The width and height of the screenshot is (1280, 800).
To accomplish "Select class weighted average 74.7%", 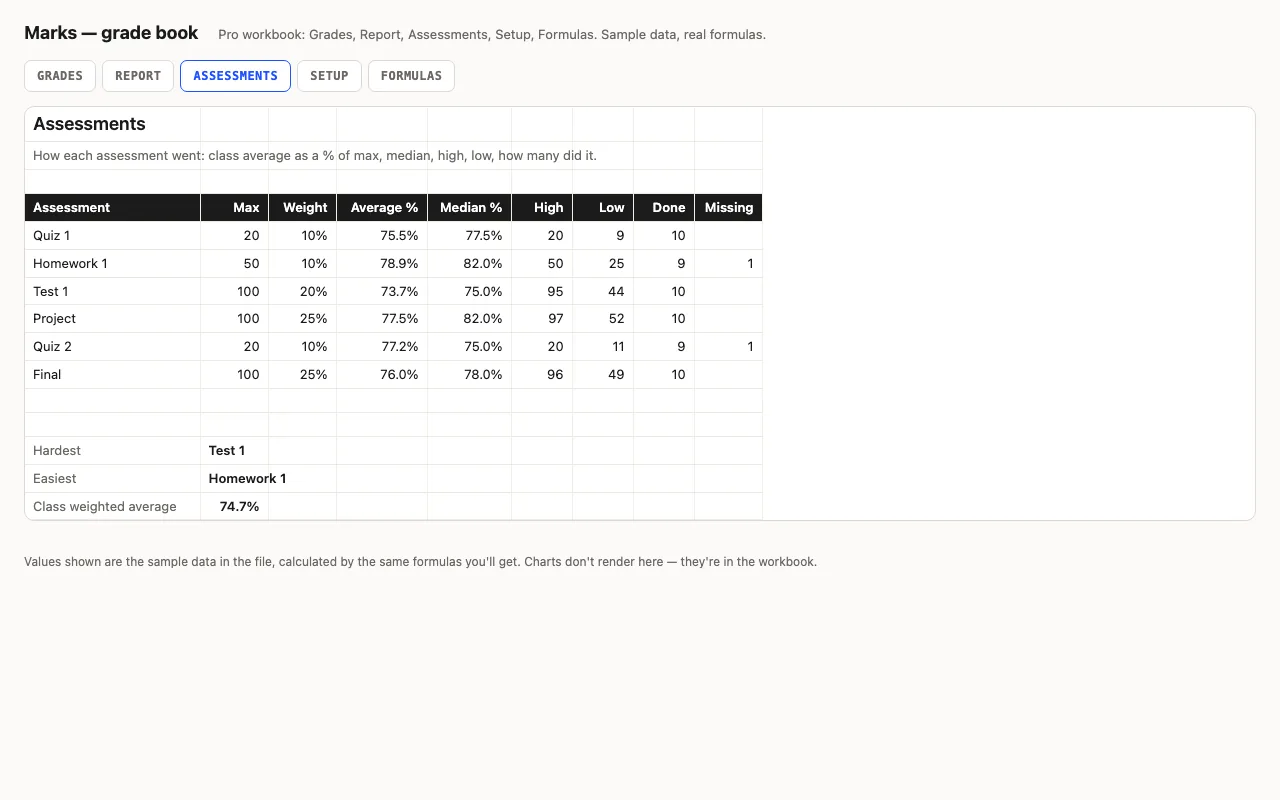I will tap(235, 507).
